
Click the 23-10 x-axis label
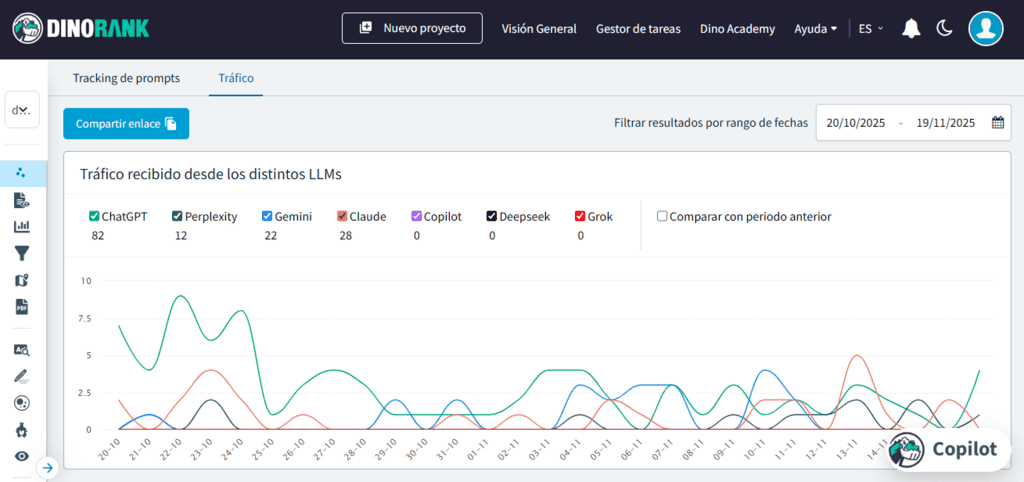202,451
